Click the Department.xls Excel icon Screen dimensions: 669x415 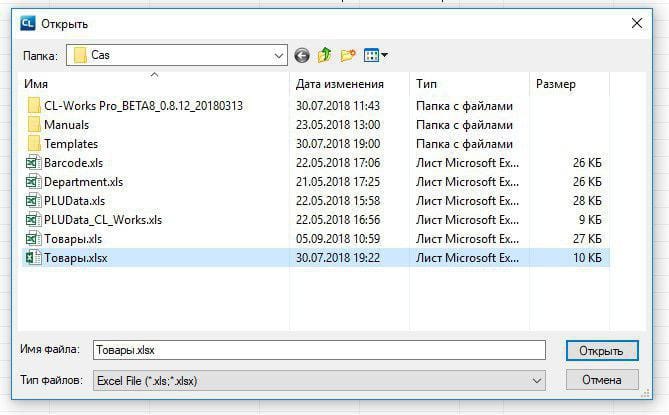point(34,182)
